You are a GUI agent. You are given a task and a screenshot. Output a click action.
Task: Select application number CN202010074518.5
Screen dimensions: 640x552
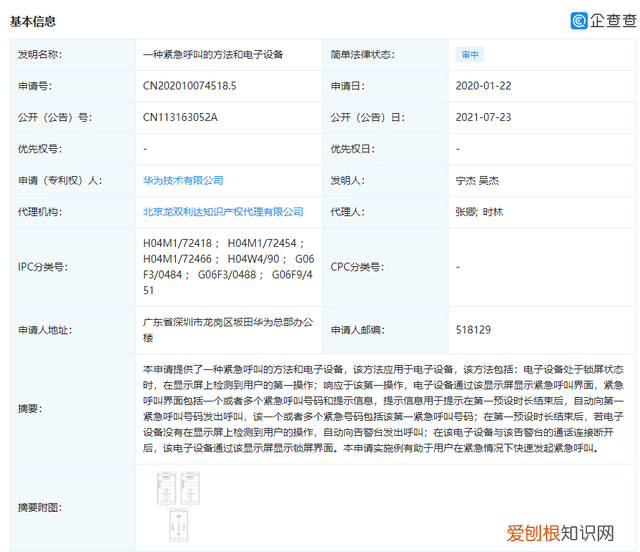189,86
